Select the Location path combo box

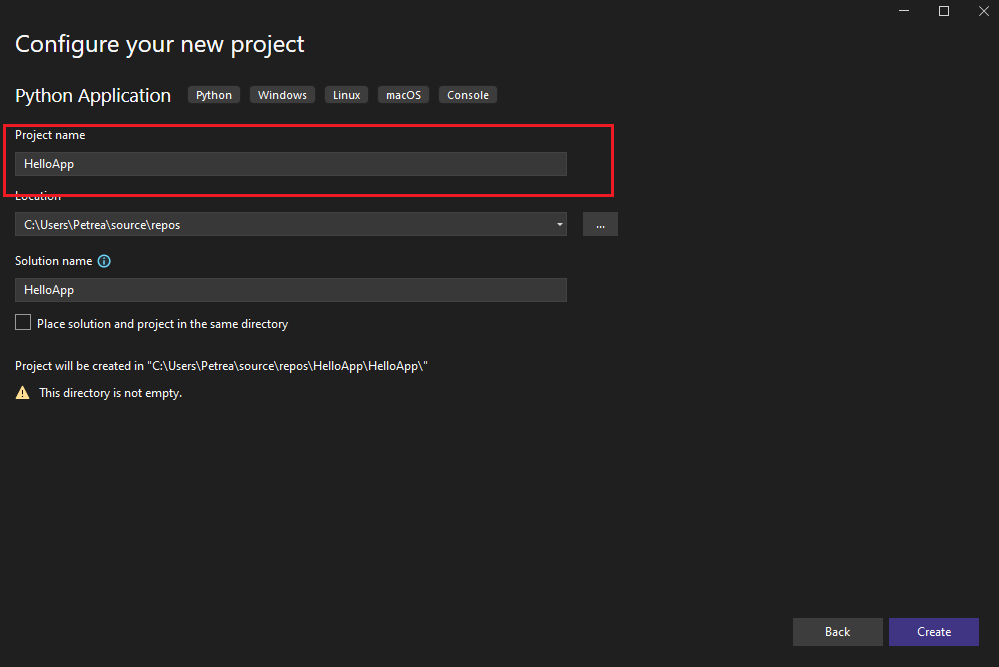291,224
